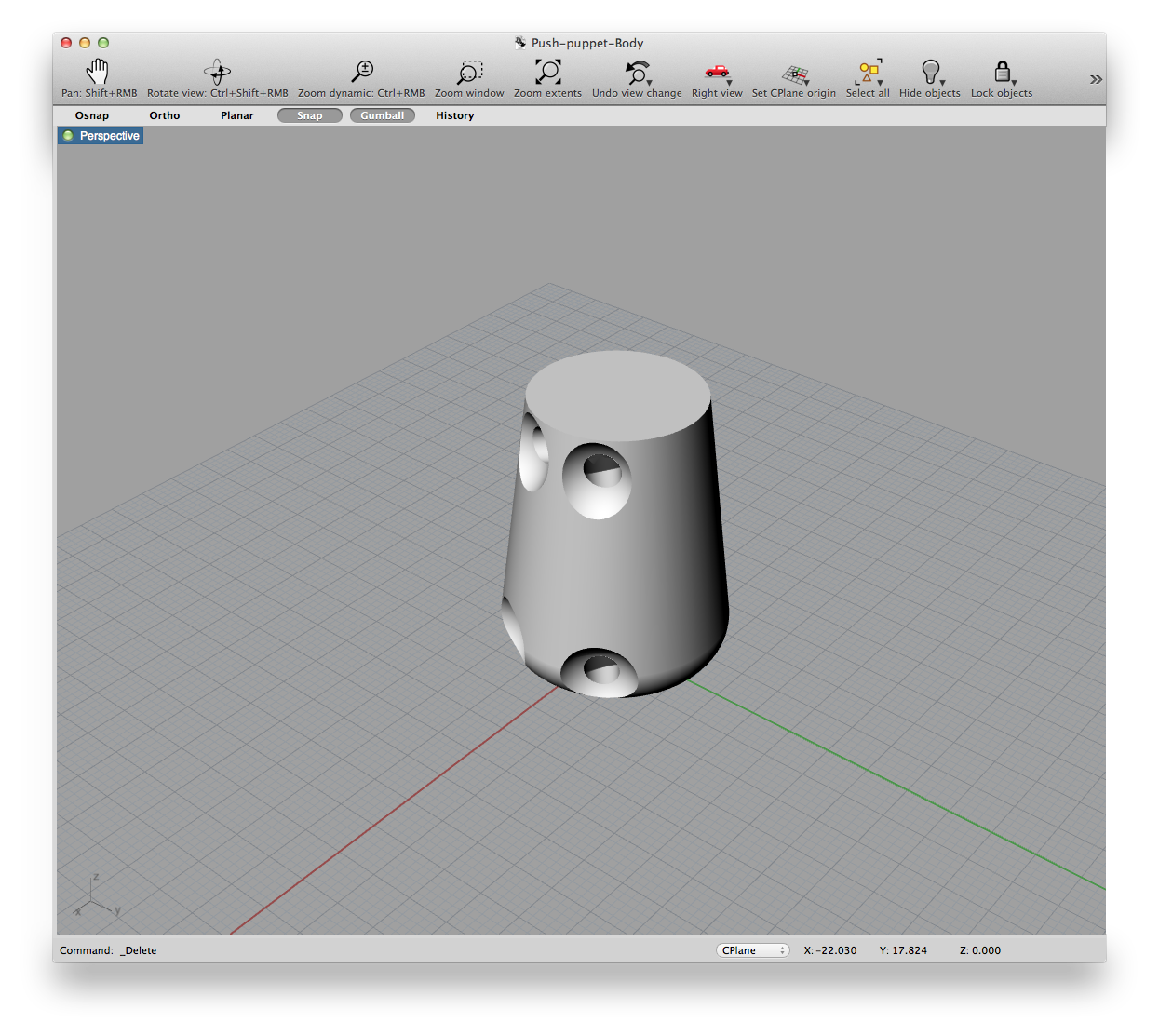
Task: Hide the selected objects
Action: tap(928, 73)
